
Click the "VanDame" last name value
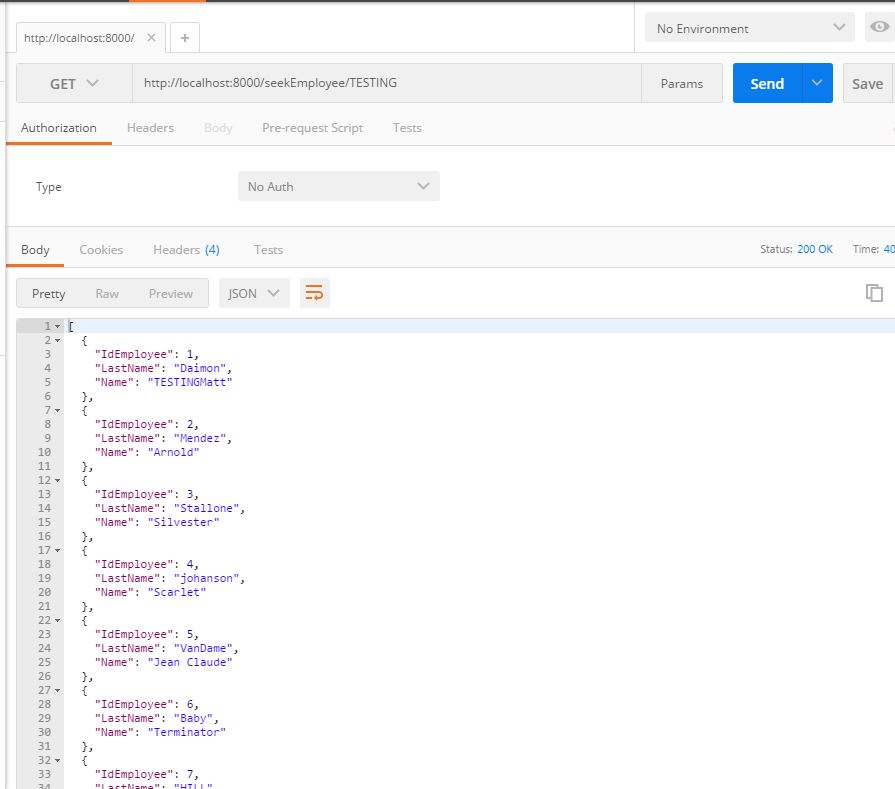coord(203,649)
